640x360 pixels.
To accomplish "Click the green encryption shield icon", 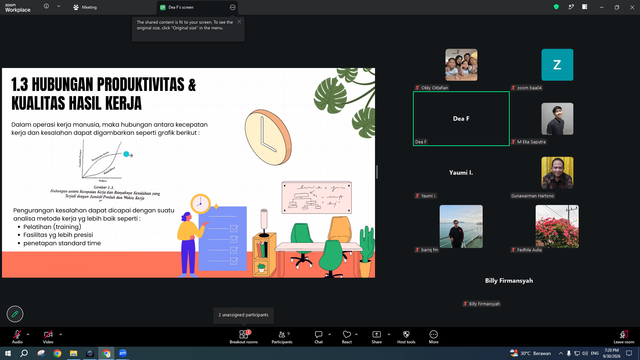I will (x=556, y=7).
